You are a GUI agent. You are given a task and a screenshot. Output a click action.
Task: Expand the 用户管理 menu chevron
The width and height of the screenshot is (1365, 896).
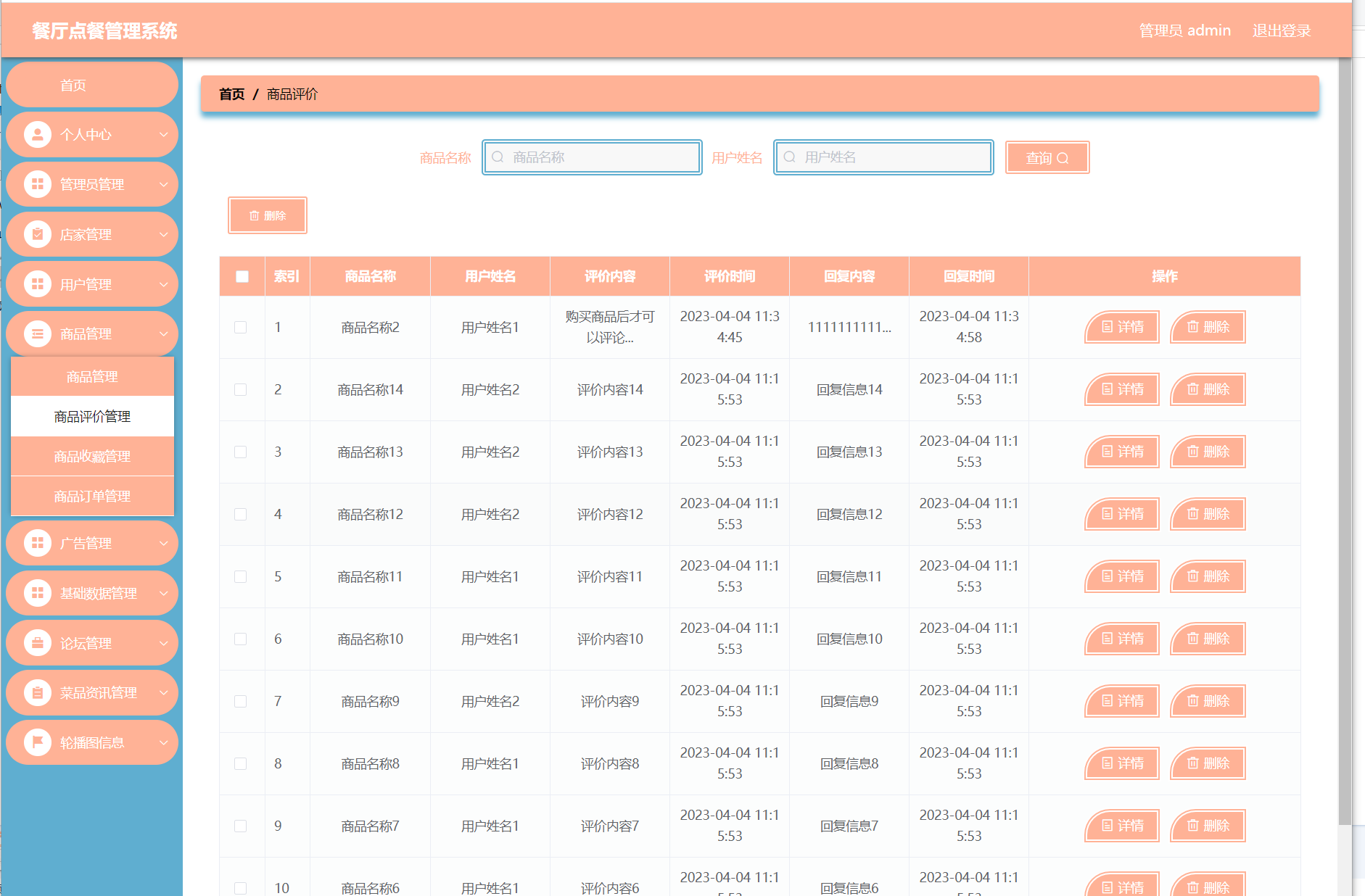(x=163, y=284)
